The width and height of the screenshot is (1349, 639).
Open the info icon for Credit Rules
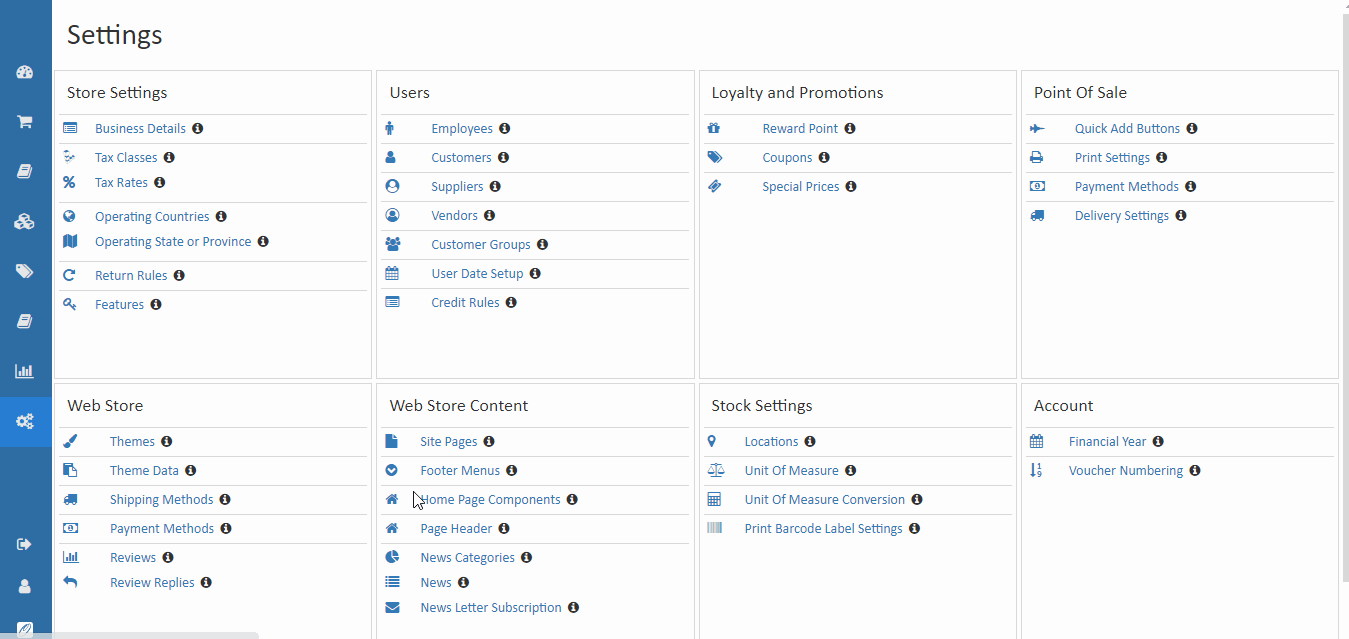tap(511, 303)
